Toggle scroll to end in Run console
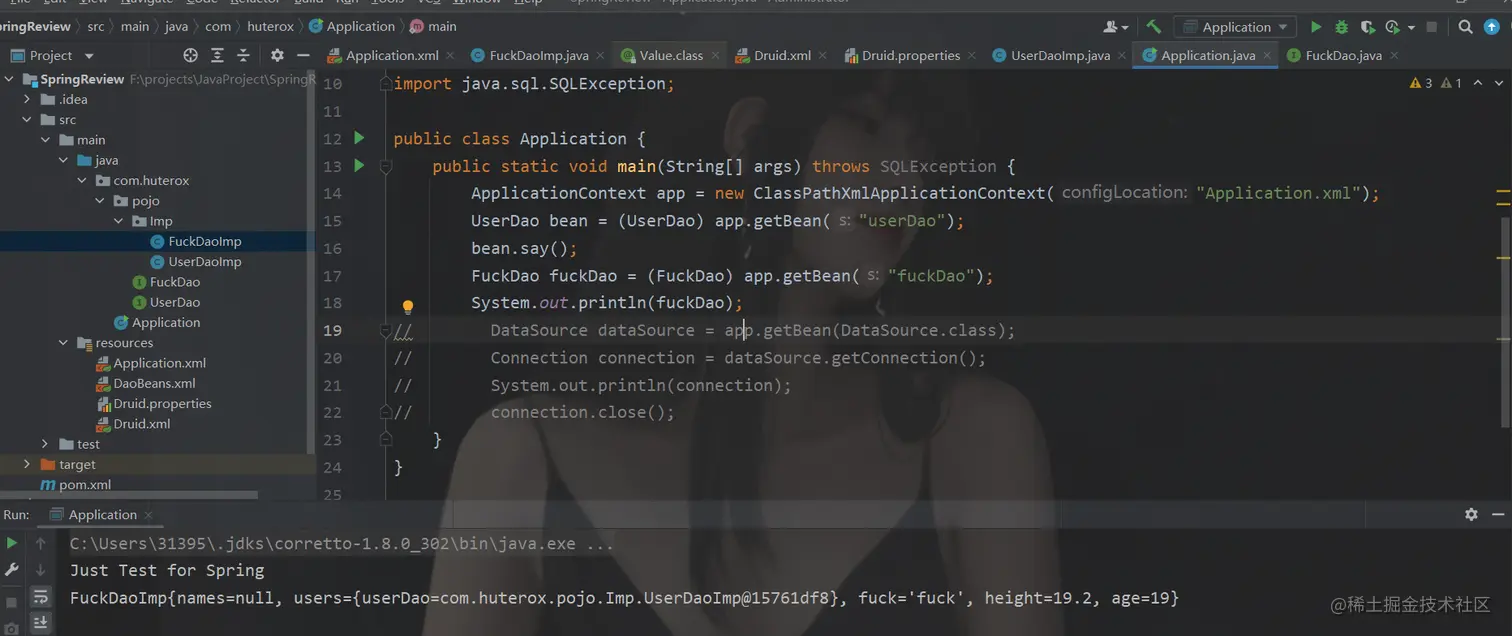This screenshot has width=1512, height=636. 41,622
